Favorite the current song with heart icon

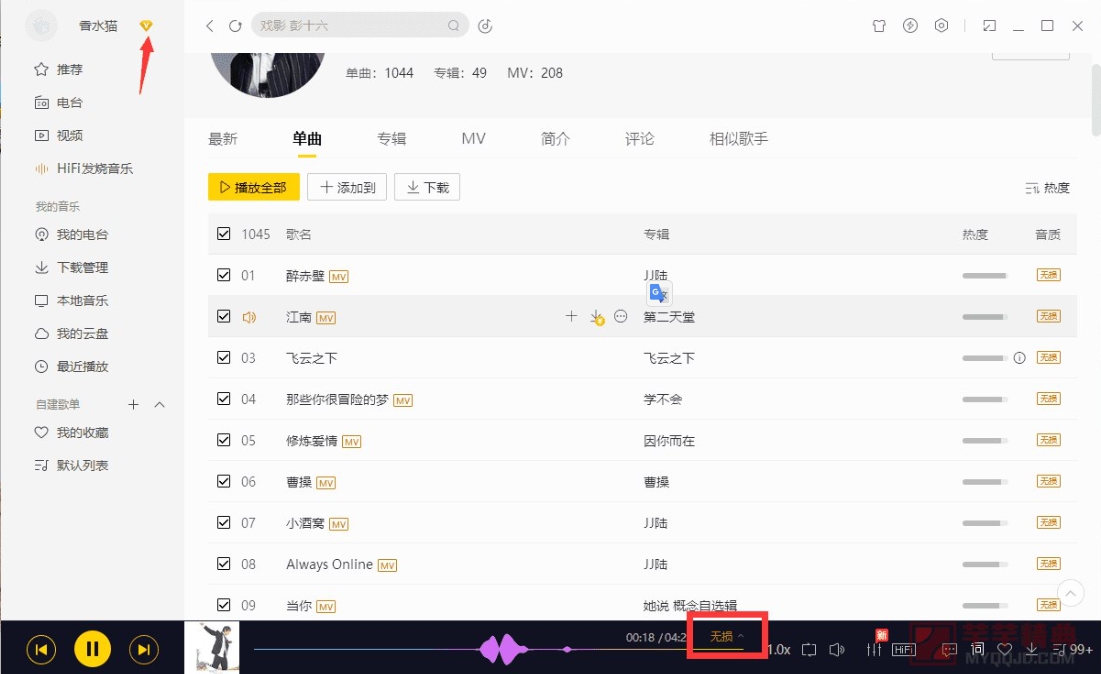point(1004,649)
